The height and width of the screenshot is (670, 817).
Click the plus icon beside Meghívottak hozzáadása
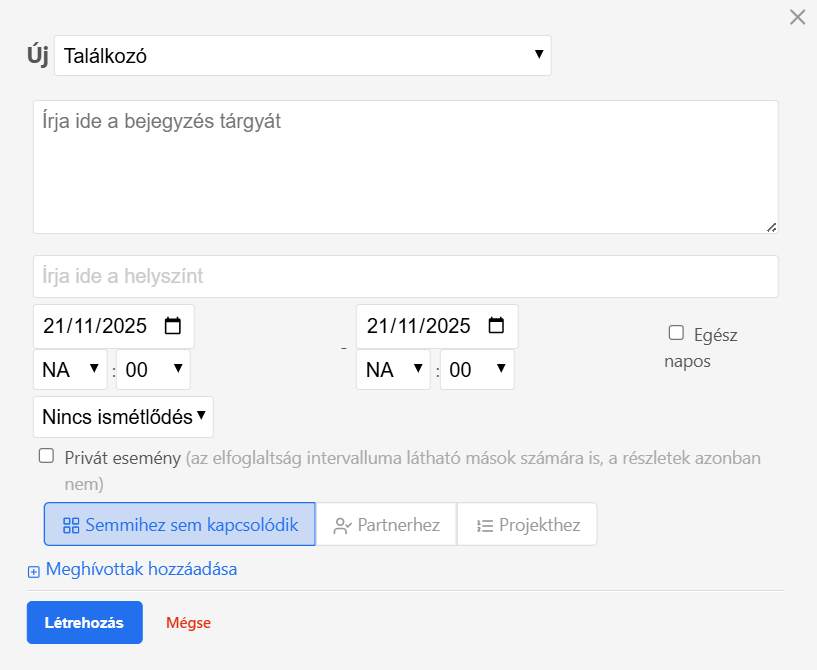[x=33, y=570]
